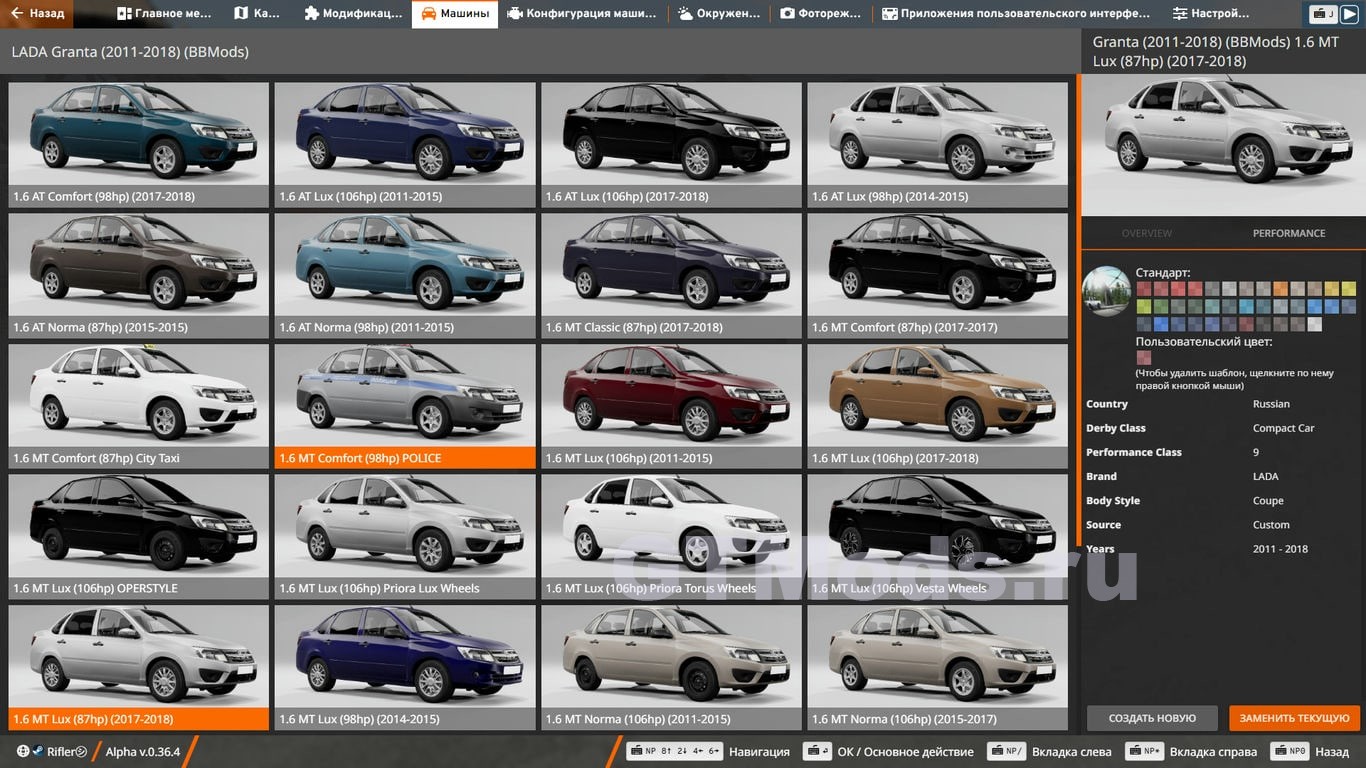
Task: Click the keyboard J shortcut icon
Action: (1323, 14)
